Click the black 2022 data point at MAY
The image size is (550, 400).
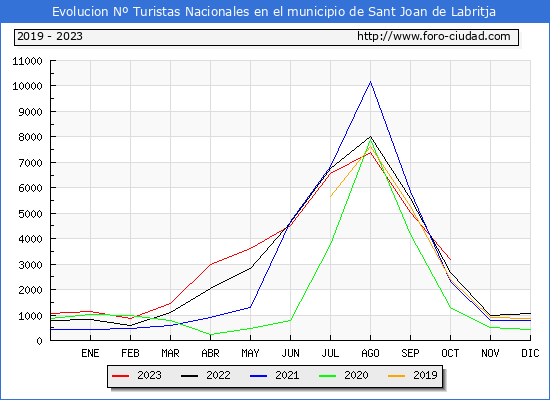coord(250,268)
